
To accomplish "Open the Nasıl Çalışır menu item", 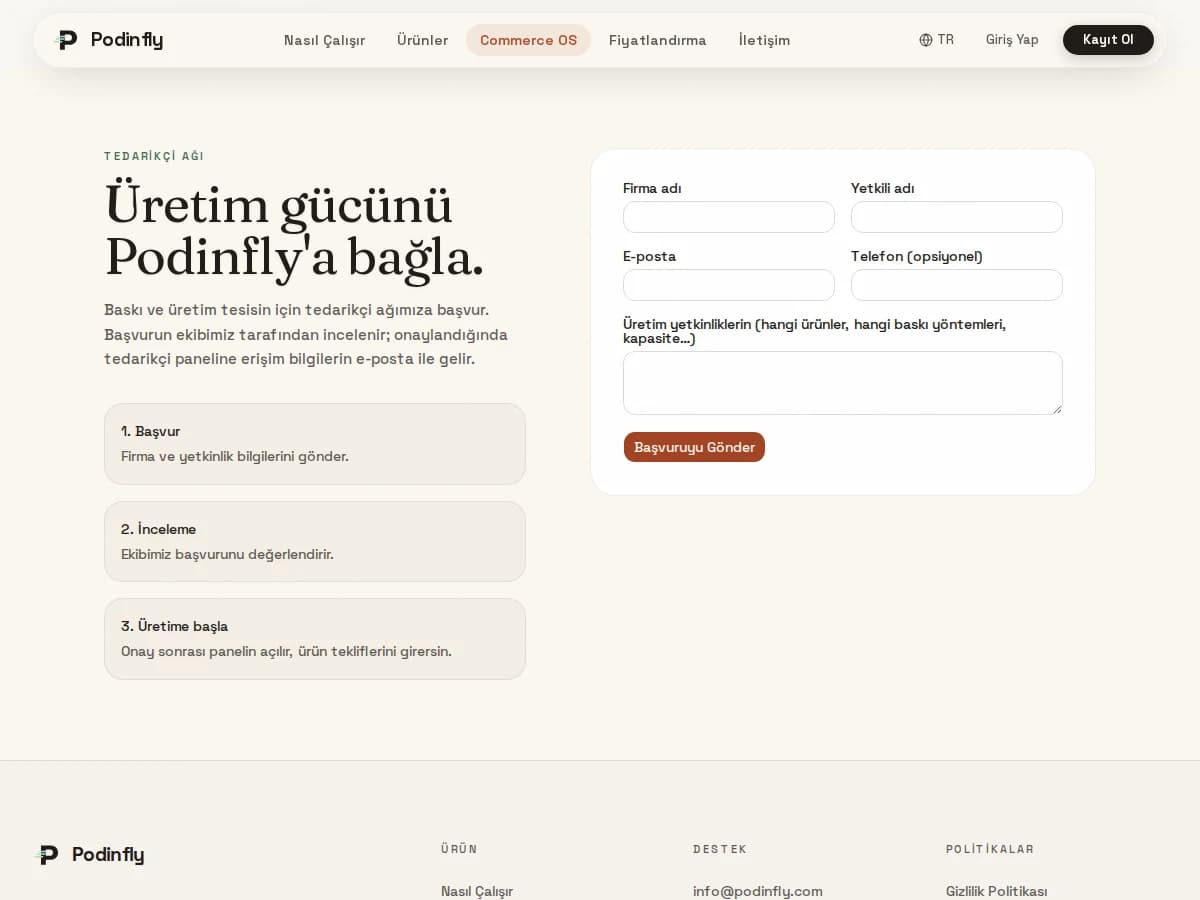I will pos(324,40).
